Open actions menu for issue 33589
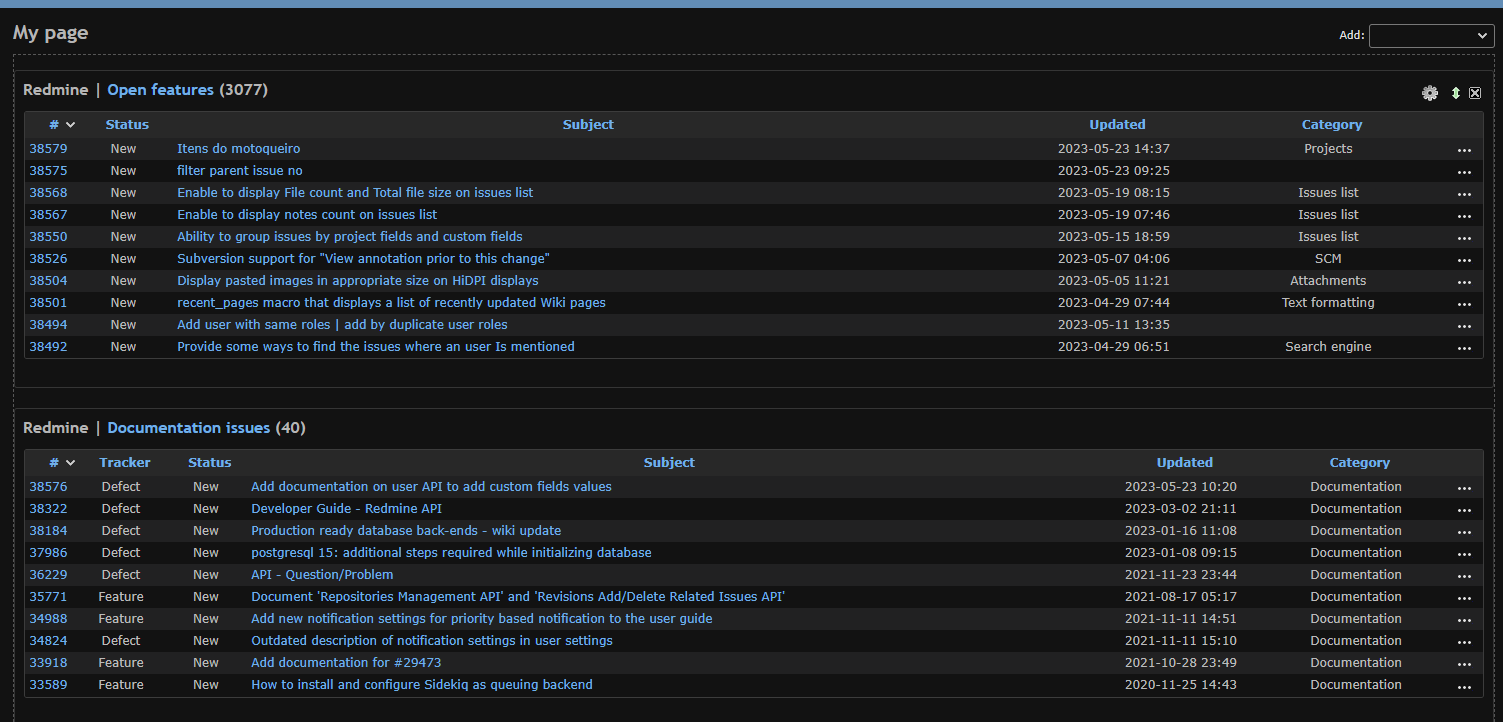This screenshot has width=1503, height=722. [x=1464, y=686]
